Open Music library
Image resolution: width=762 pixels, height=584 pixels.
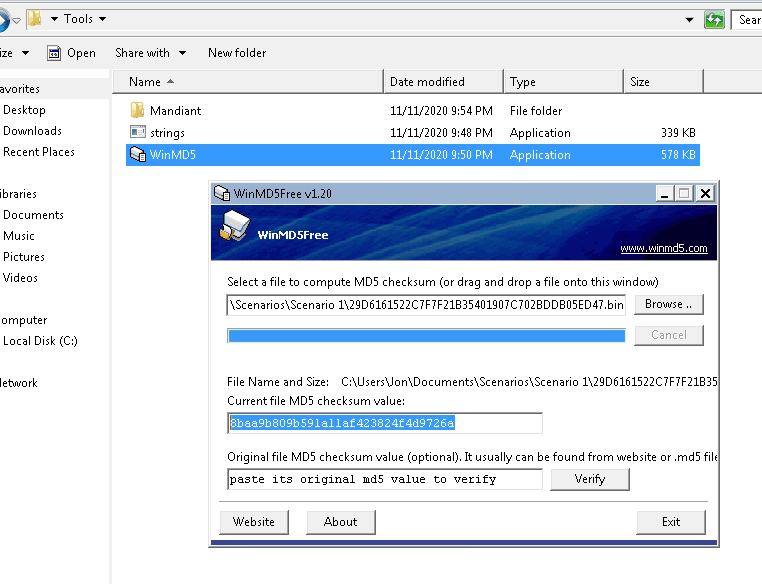tap(18, 236)
